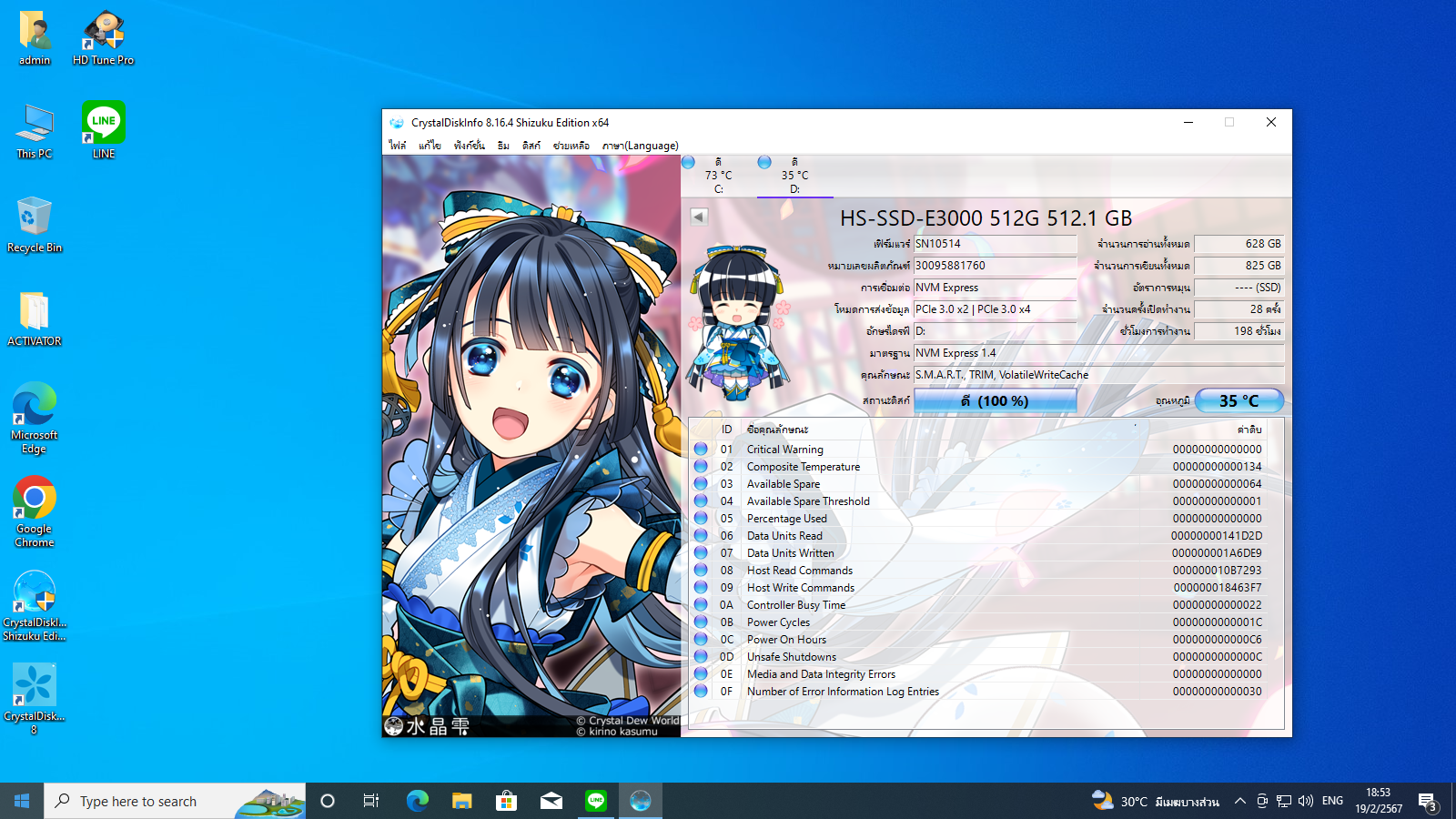Click the 35 °C temperature button

click(1239, 400)
